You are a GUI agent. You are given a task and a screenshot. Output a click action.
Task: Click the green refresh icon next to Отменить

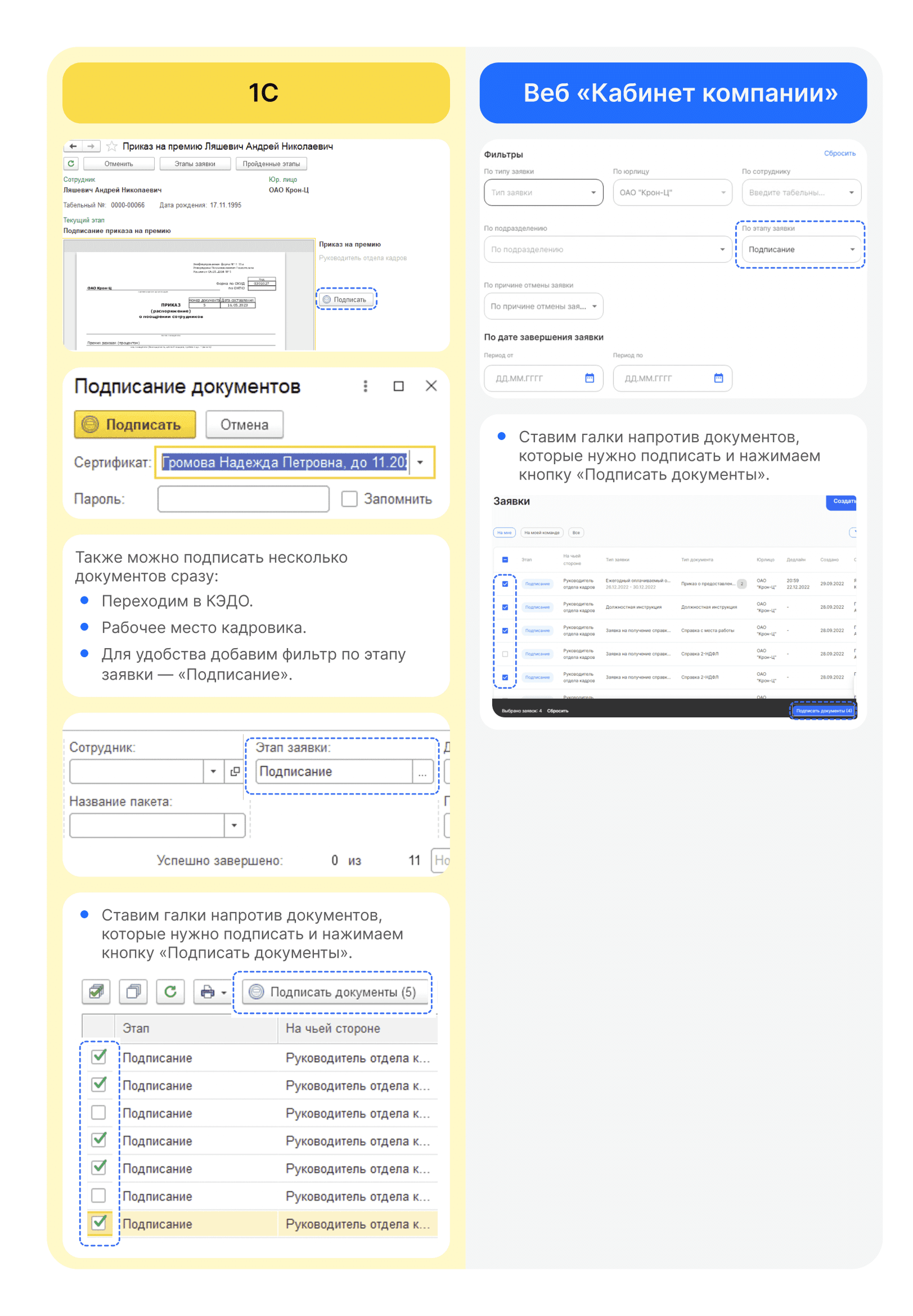71,164
